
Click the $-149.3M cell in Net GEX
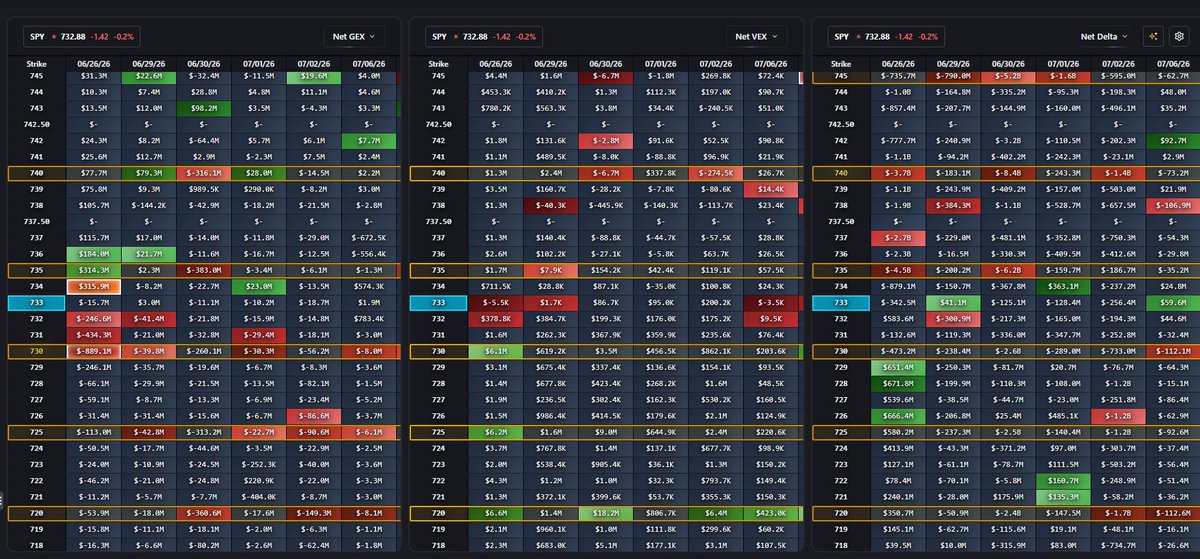313,513
